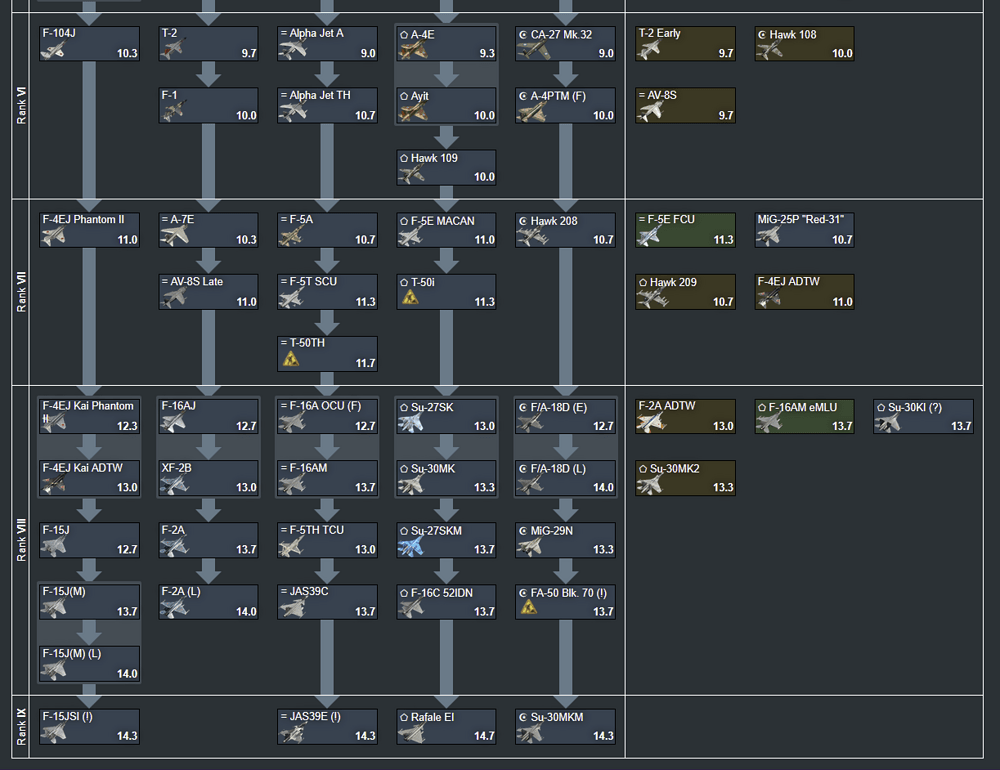The width and height of the screenshot is (1000, 770).
Task: Select the Rank VIII row label
Action: pyautogui.click(x=20, y=540)
